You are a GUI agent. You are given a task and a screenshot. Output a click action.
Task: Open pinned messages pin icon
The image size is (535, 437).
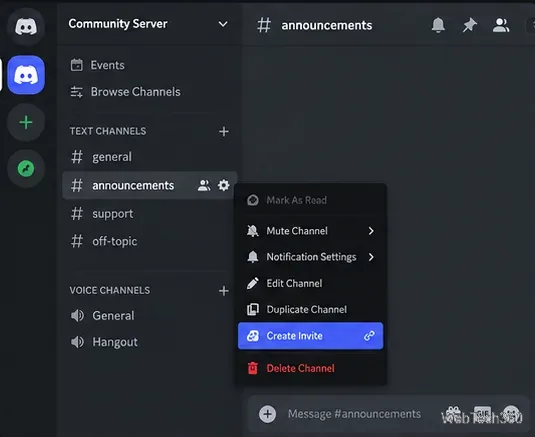click(469, 25)
